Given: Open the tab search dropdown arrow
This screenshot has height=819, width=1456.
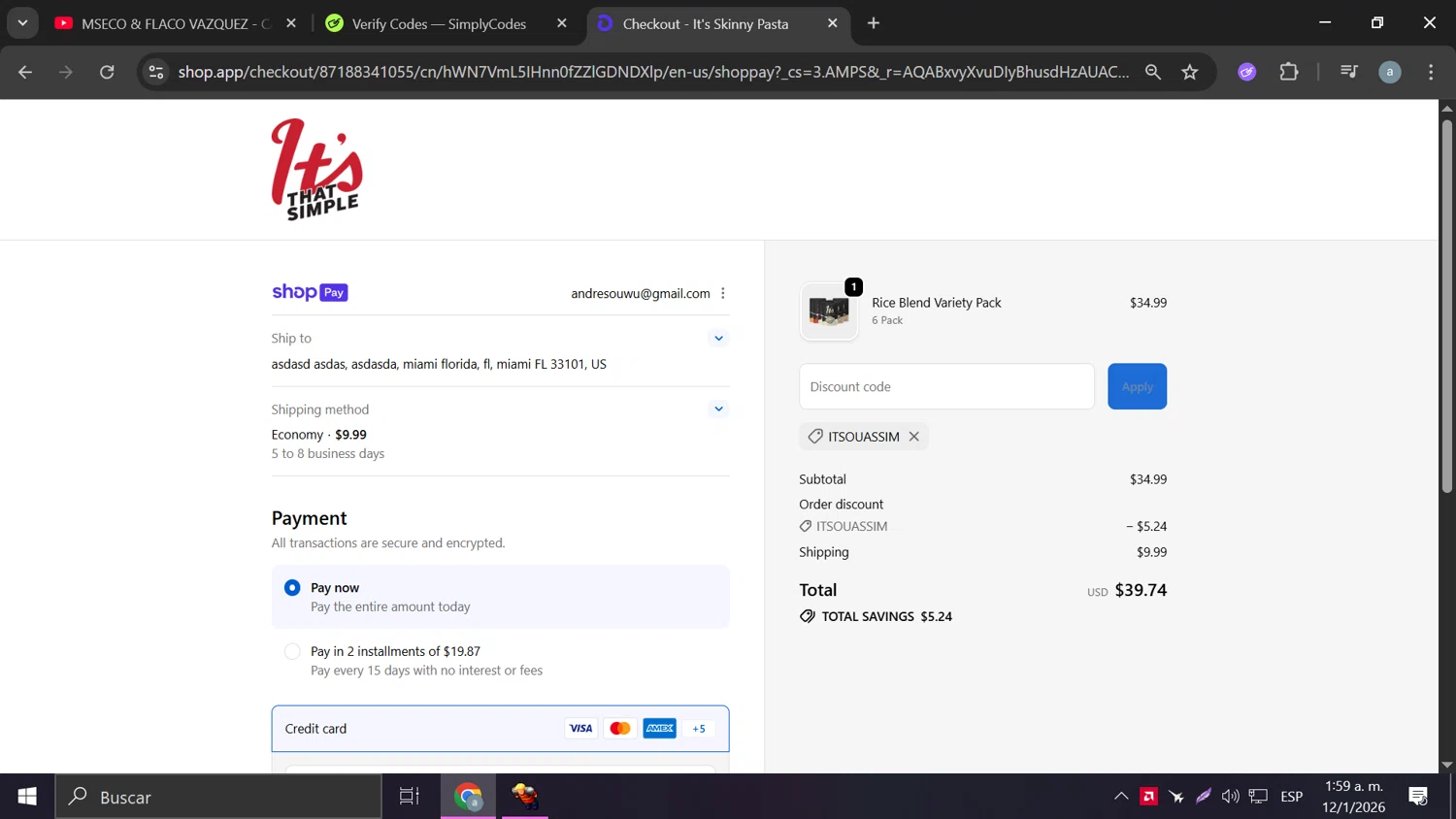Looking at the screenshot, I should (x=22, y=23).
